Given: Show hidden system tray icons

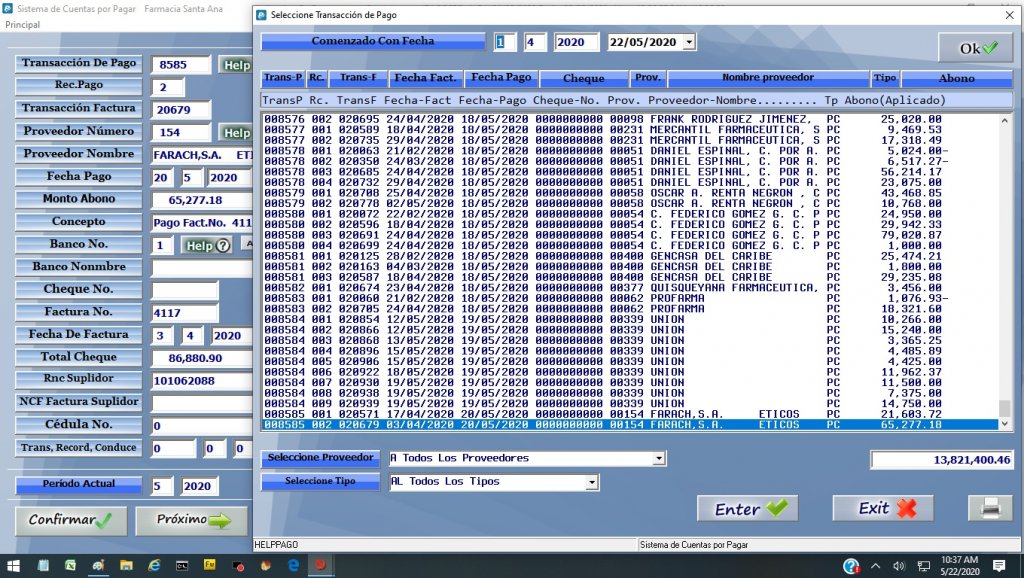Looking at the screenshot, I should pyautogui.click(x=876, y=565).
